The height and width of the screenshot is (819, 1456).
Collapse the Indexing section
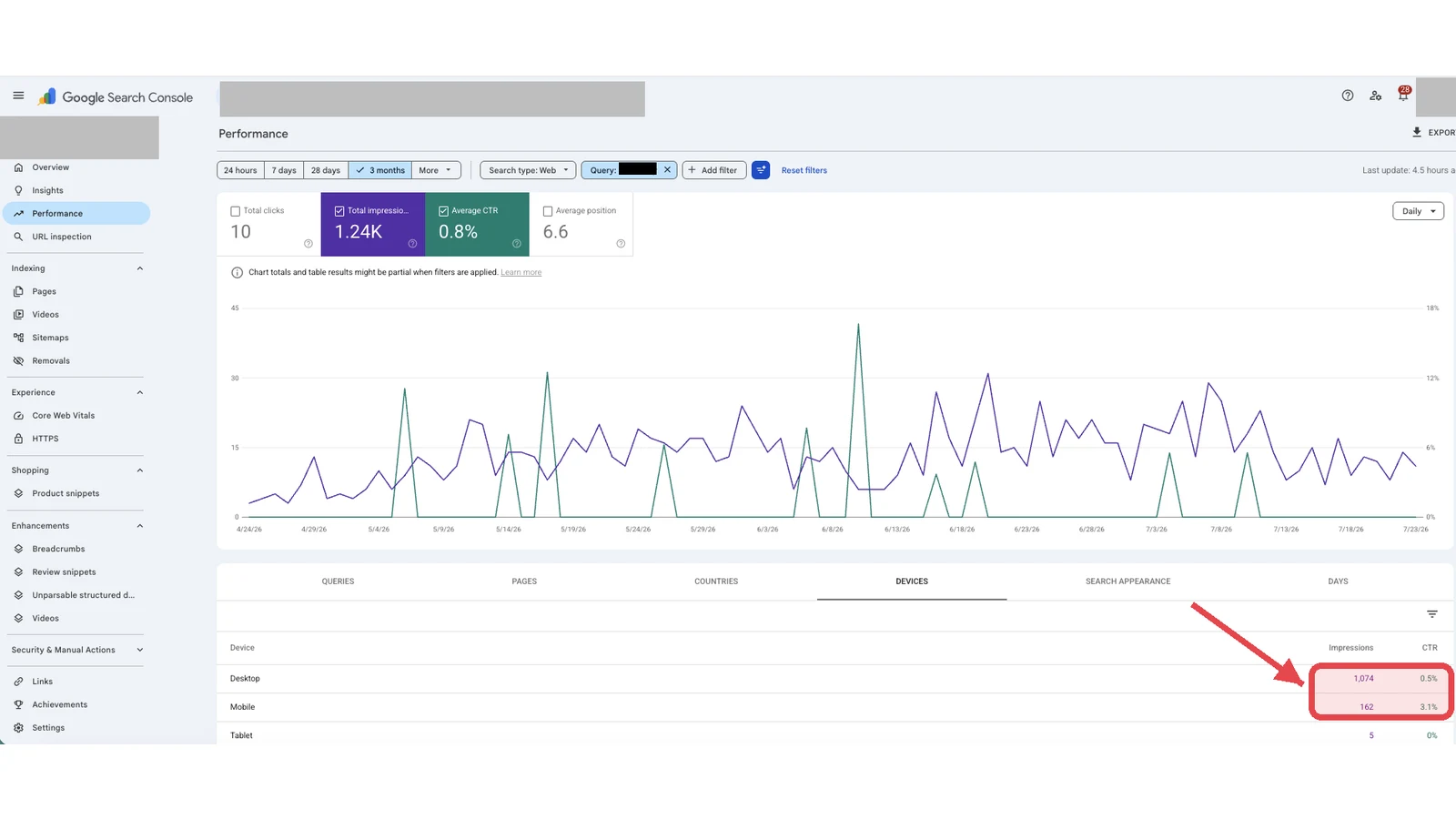click(140, 268)
